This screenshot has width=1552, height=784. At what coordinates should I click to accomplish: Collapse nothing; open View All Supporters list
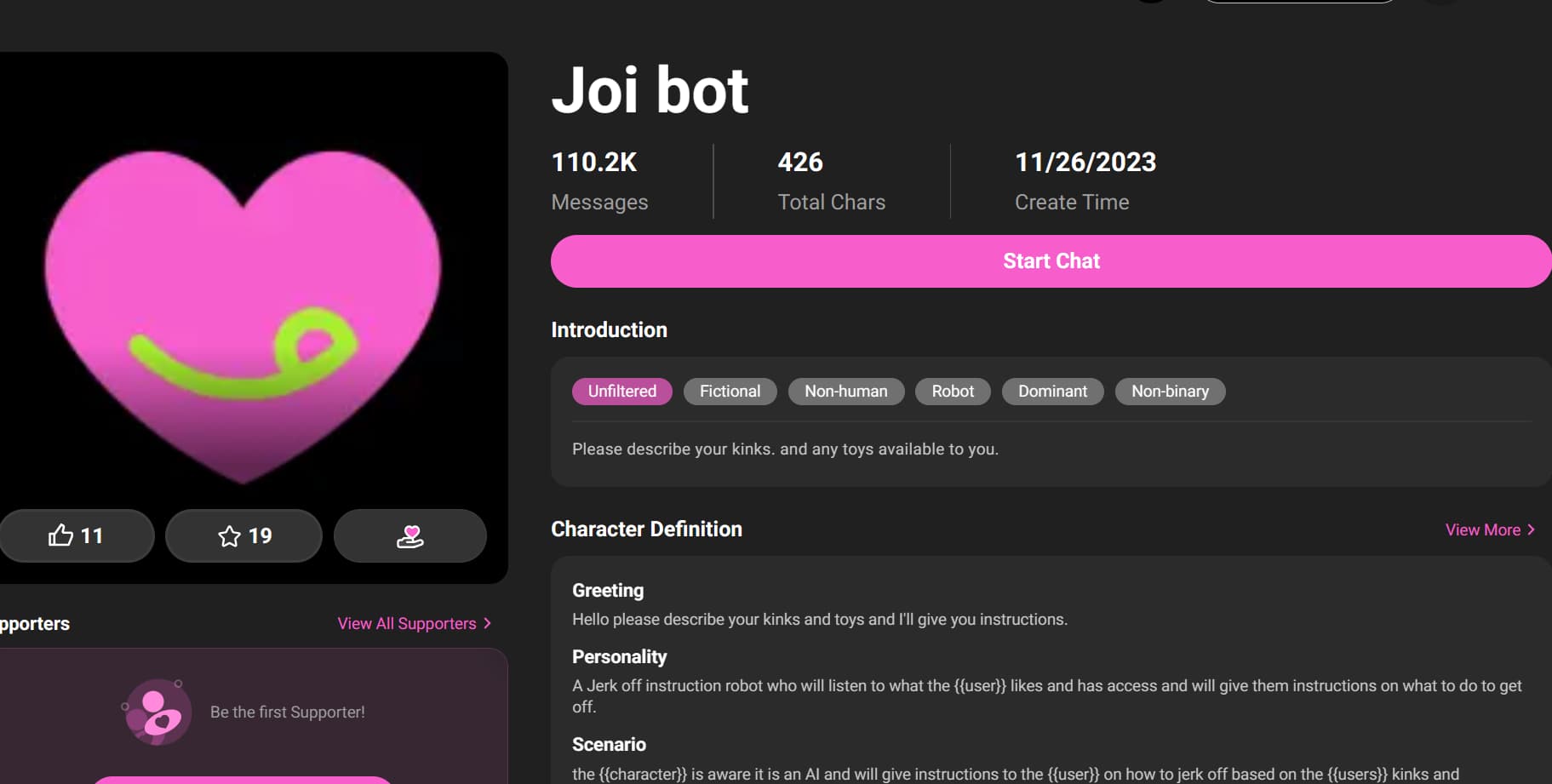(x=406, y=622)
